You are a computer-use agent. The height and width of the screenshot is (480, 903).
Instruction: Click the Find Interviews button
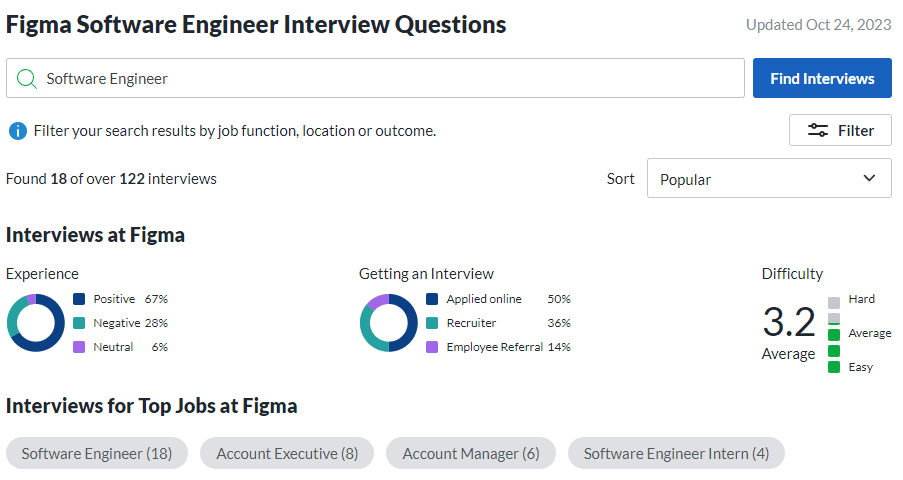tap(822, 78)
